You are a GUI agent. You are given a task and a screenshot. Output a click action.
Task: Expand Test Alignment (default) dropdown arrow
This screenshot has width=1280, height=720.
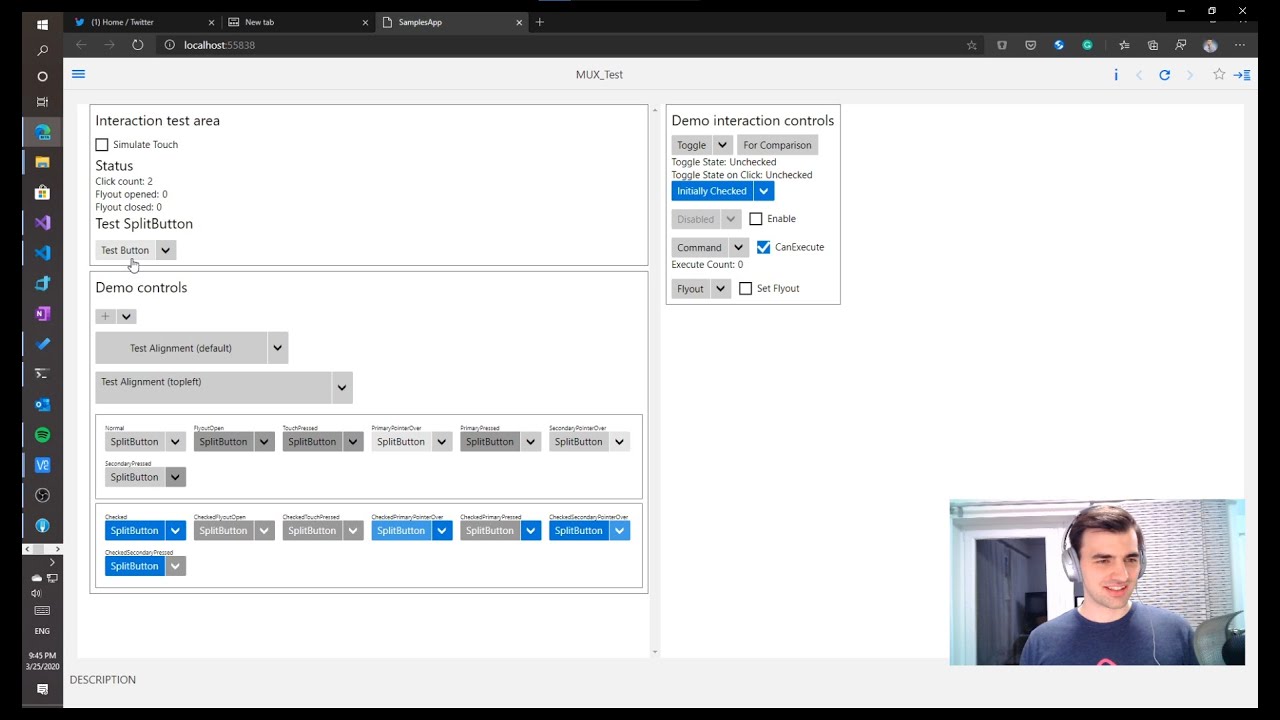[x=278, y=348]
